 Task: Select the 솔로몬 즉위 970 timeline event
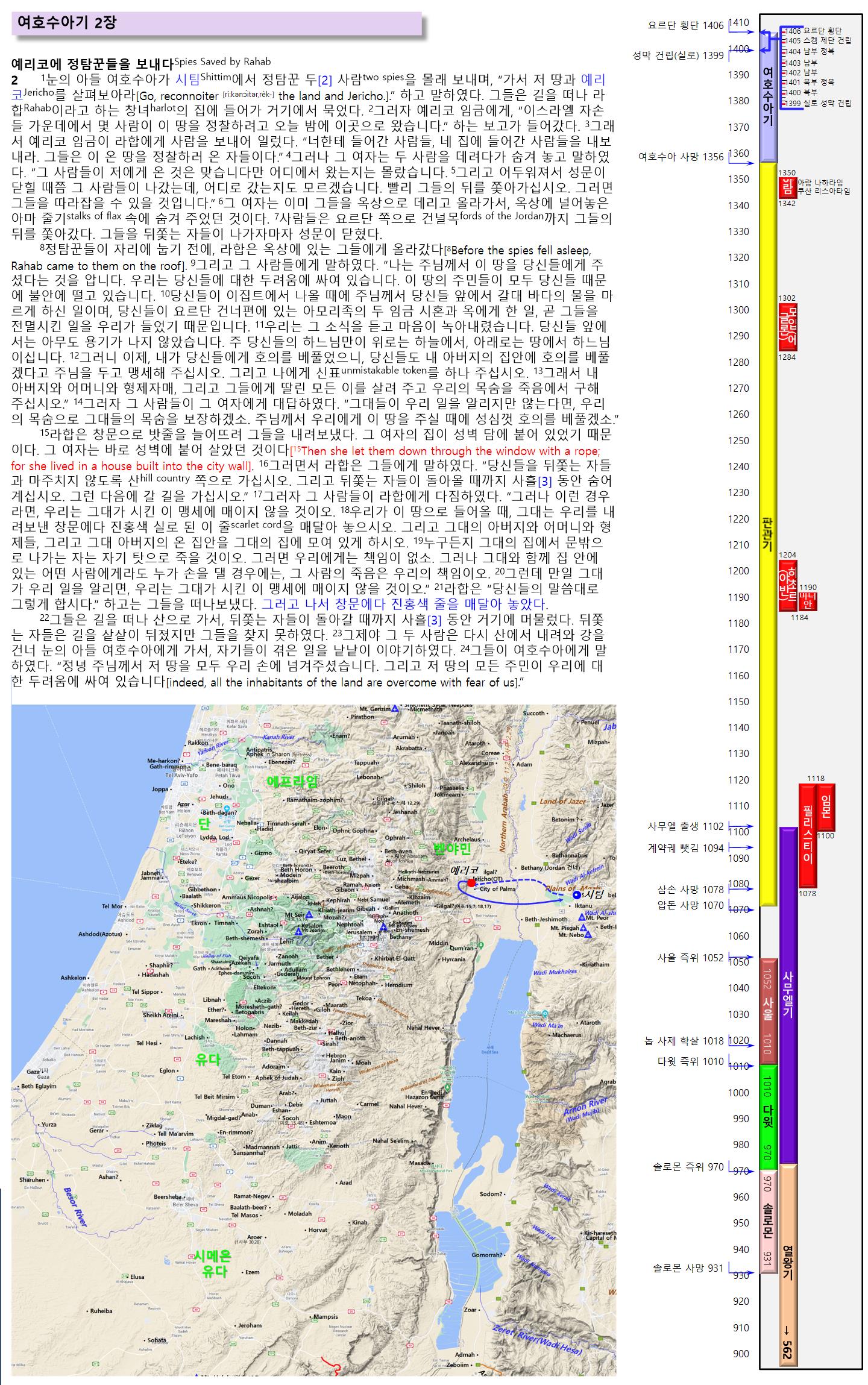click(688, 1167)
